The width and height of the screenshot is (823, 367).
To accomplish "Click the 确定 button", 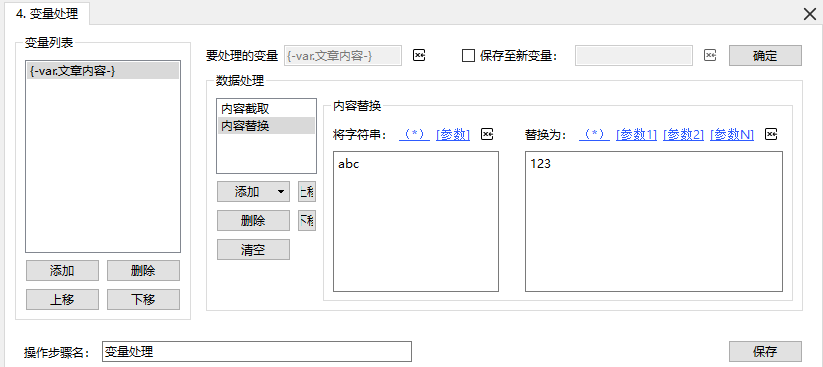I will (x=765, y=56).
